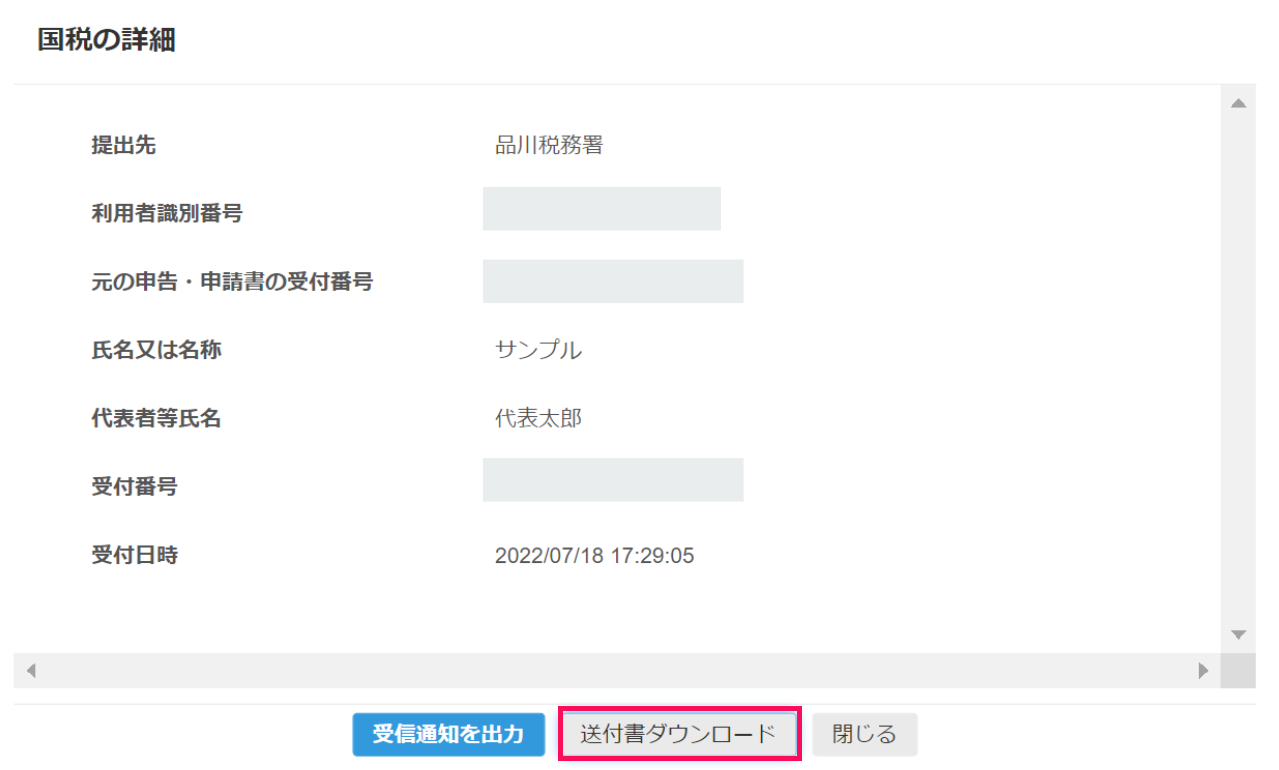
Task: Close the dialog with 閉じる
Action: (x=864, y=734)
